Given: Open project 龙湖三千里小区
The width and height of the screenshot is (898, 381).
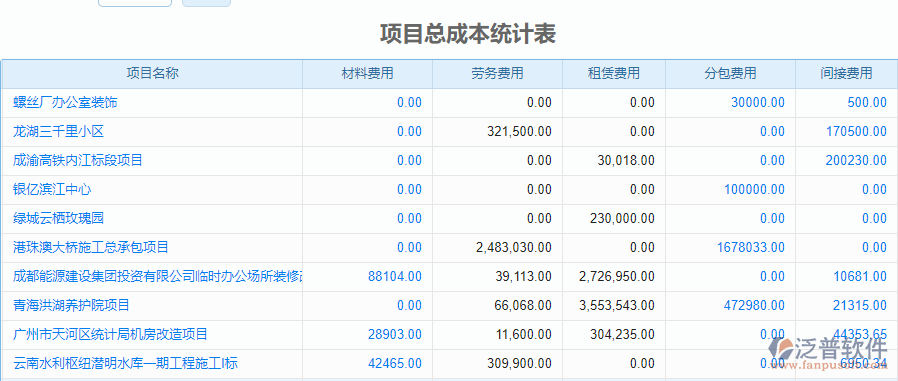Looking at the screenshot, I should 58,132.
